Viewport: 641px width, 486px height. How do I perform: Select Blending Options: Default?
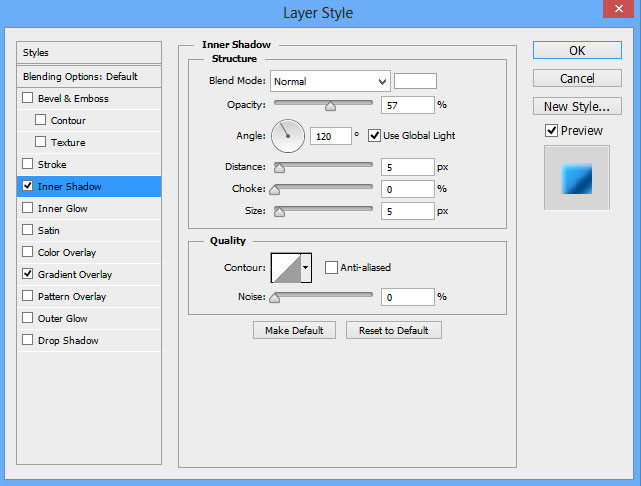point(80,77)
